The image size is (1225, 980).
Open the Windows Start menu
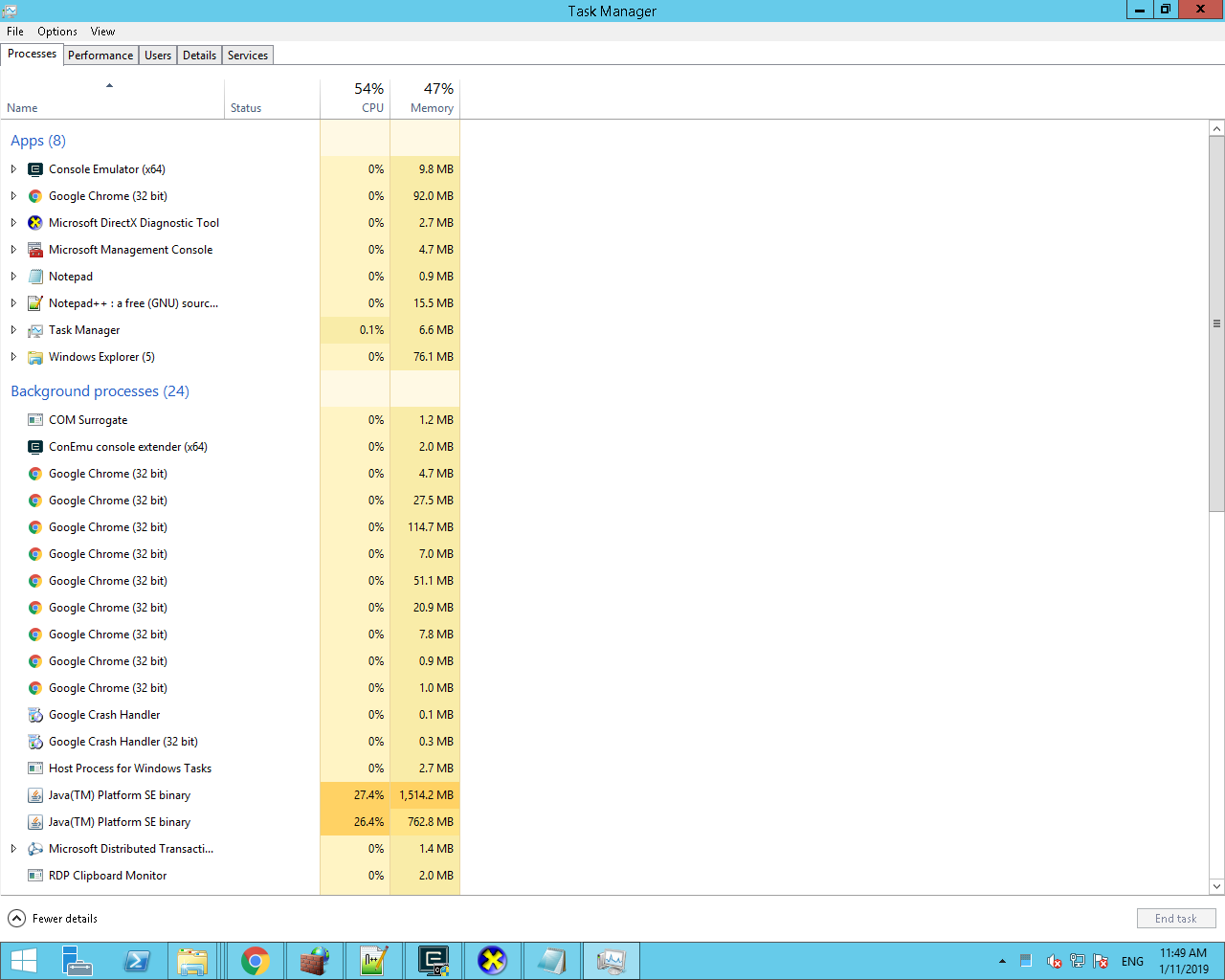[x=23, y=961]
